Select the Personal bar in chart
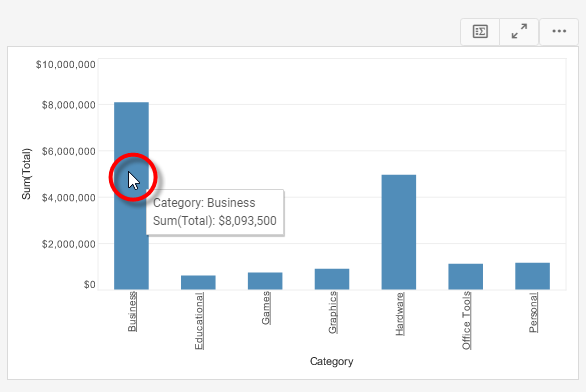Image resolution: width=586 pixels, height=392 pixels. [x=533, y=276]
